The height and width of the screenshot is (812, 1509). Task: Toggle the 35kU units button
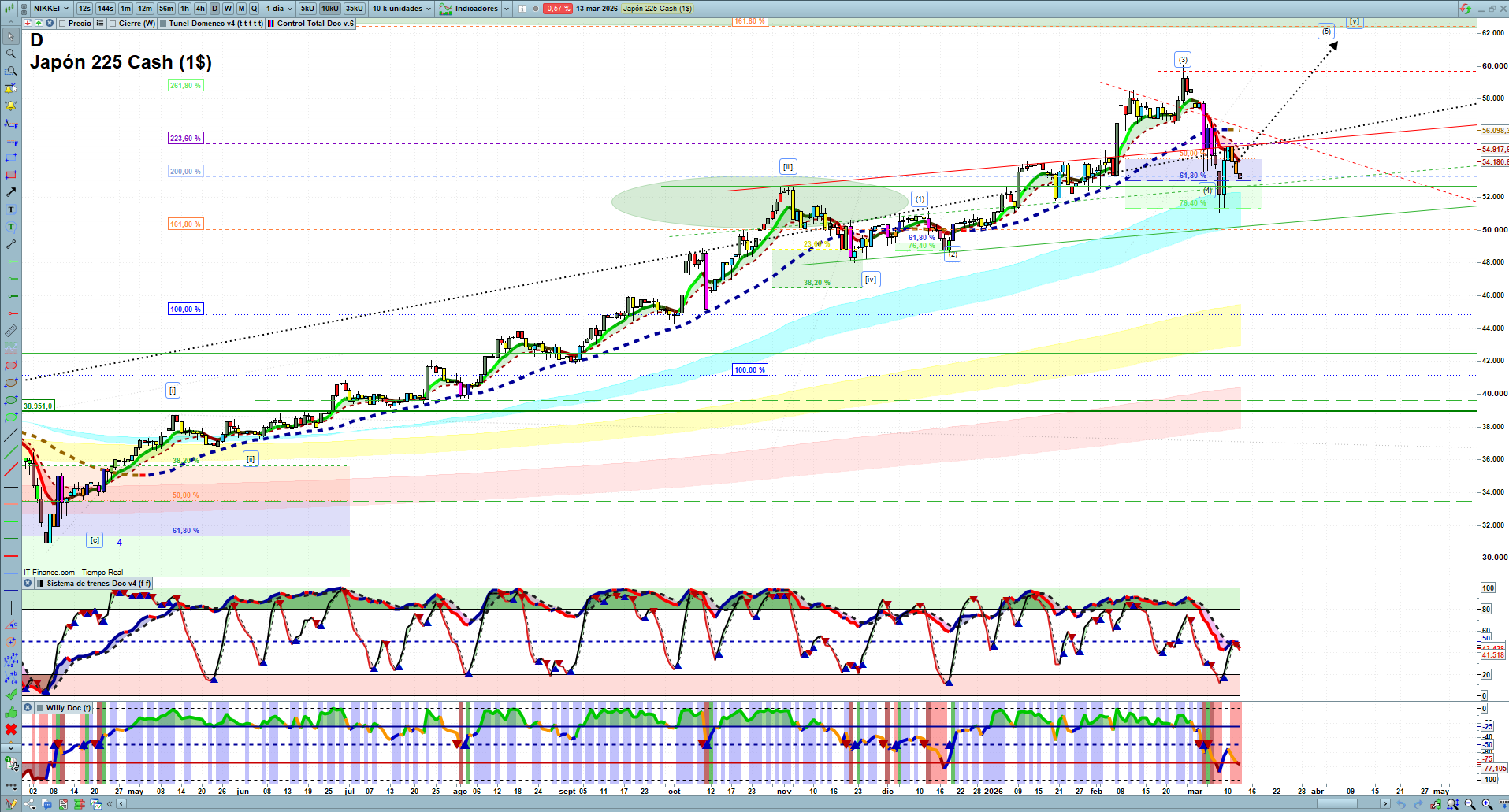click(x=355, y=9)
